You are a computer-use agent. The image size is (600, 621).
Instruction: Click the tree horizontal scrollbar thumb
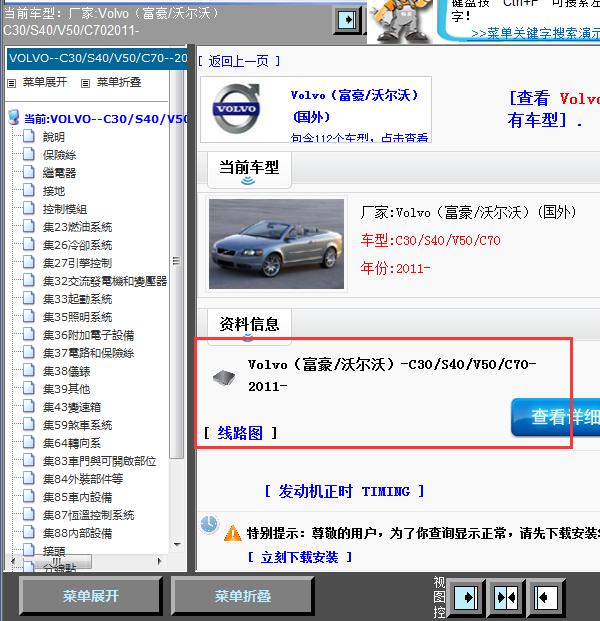coord(55,561)
